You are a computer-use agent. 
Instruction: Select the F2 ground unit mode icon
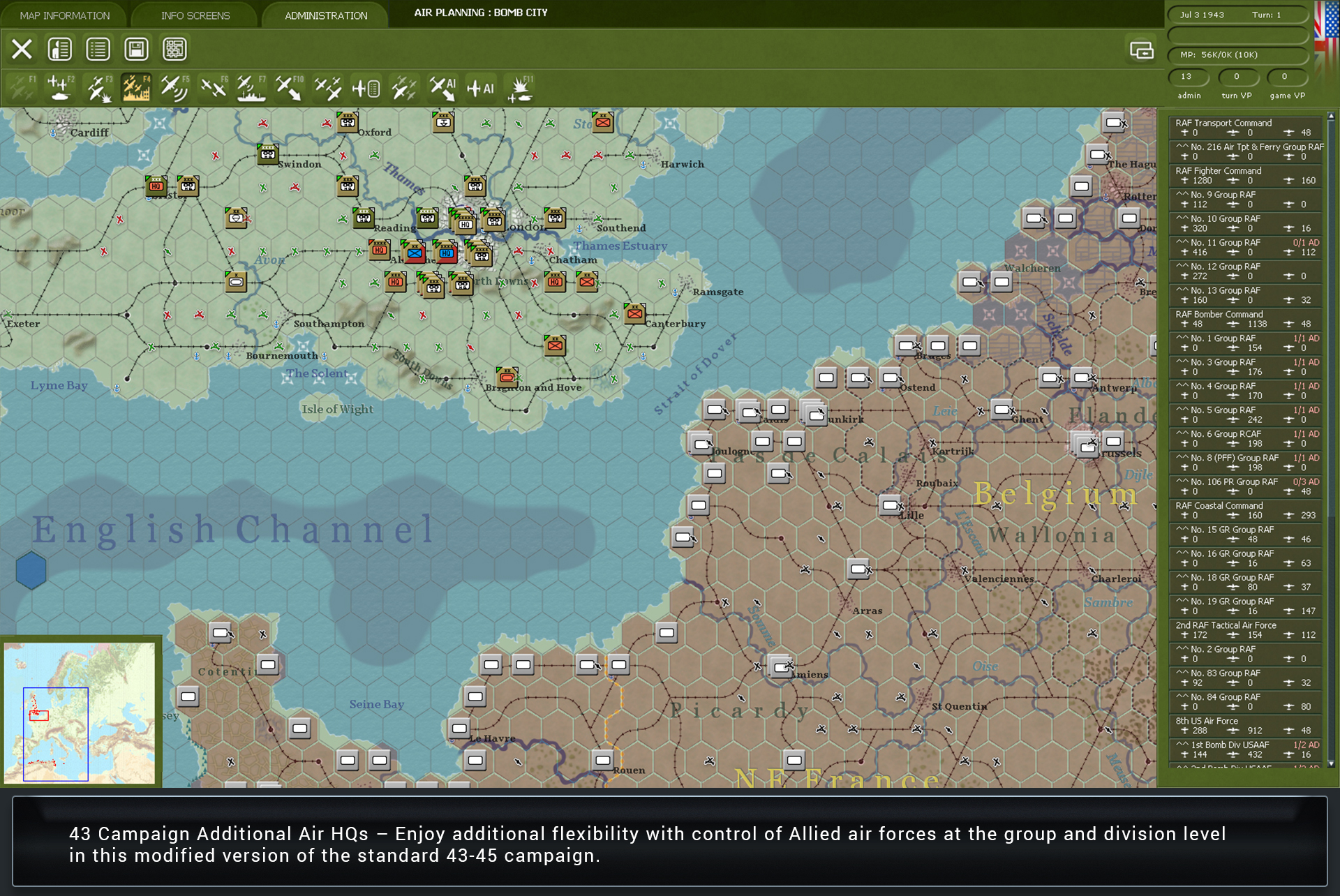pyautogui.click(x=60, y=87)
